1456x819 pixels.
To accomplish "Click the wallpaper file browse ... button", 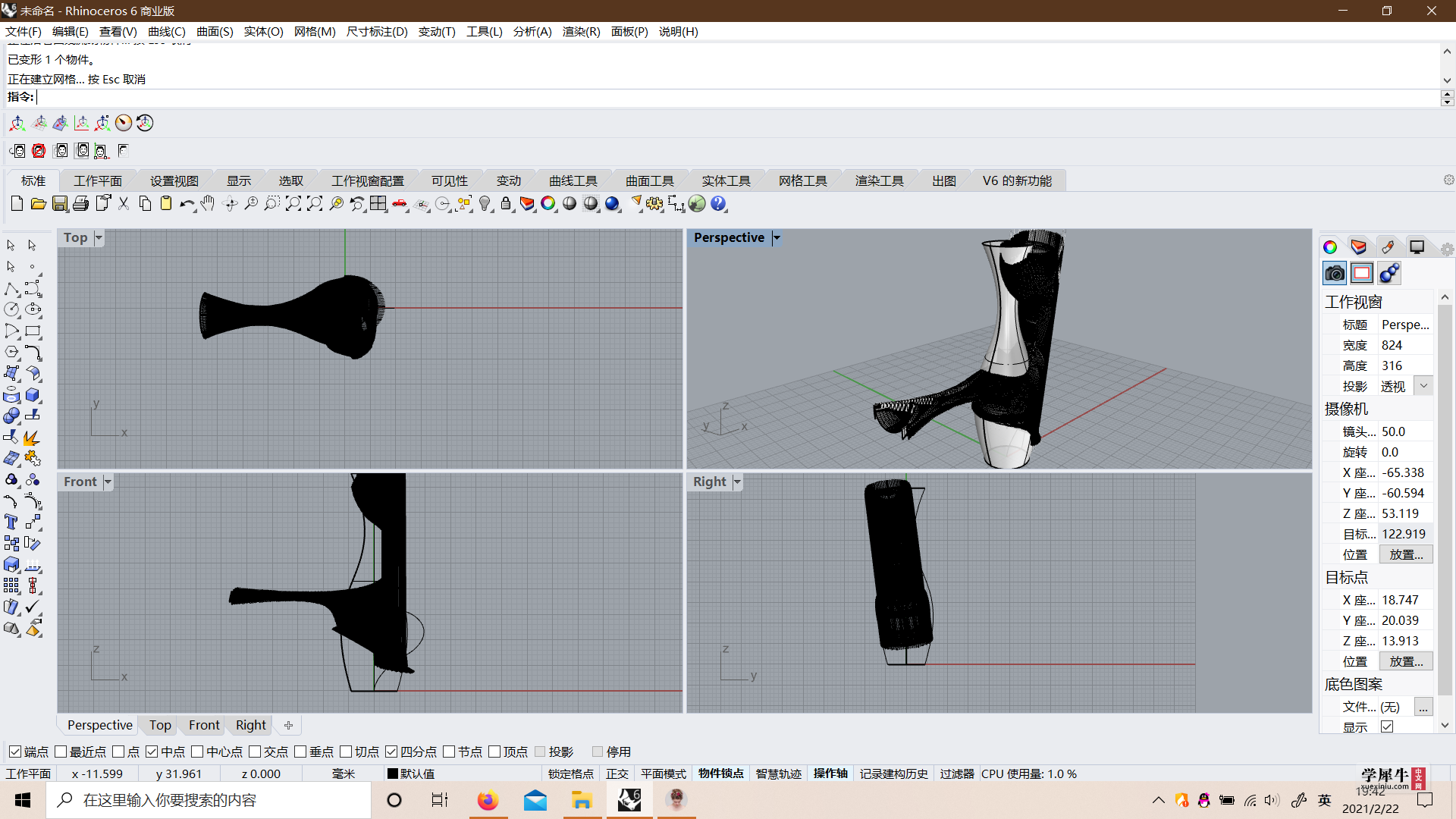I will point(1423,707).
